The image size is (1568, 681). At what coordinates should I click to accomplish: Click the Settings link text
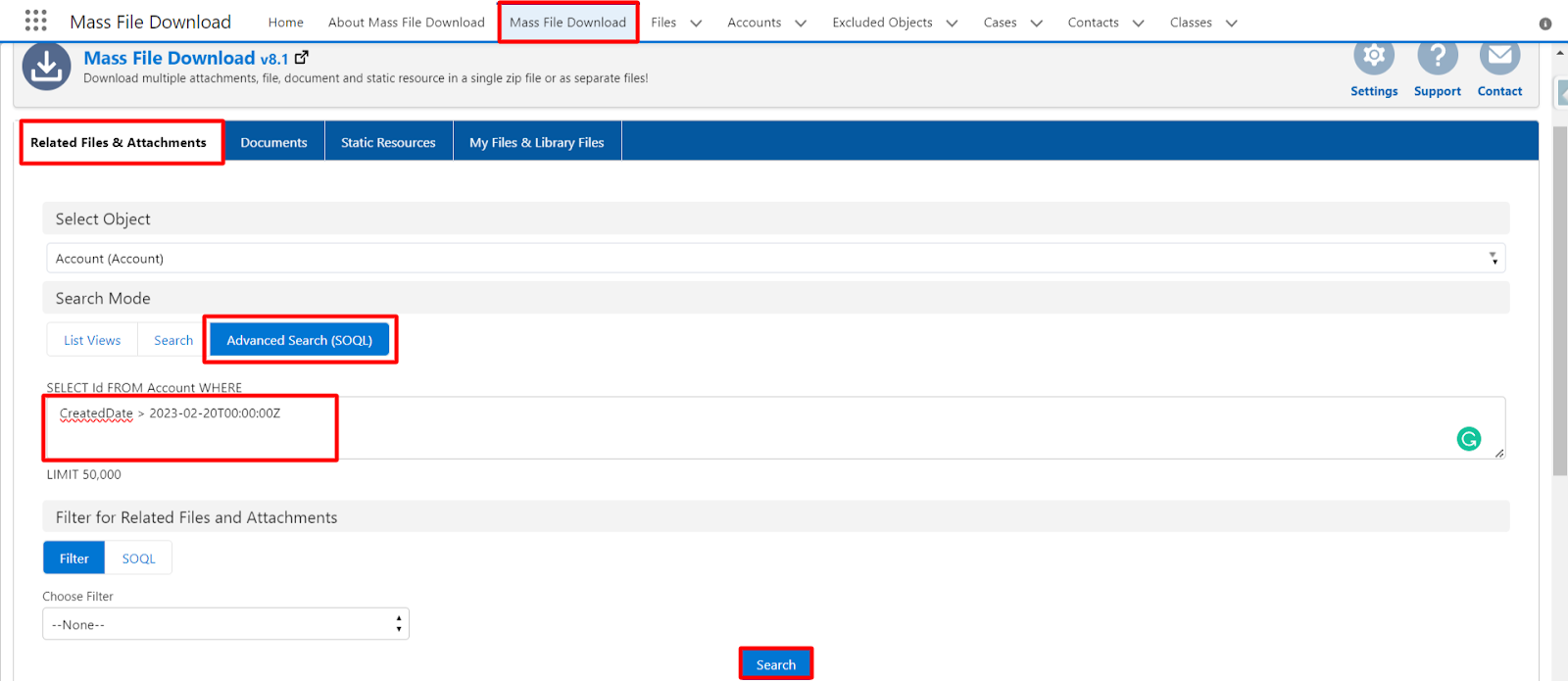pos(1374,91)
